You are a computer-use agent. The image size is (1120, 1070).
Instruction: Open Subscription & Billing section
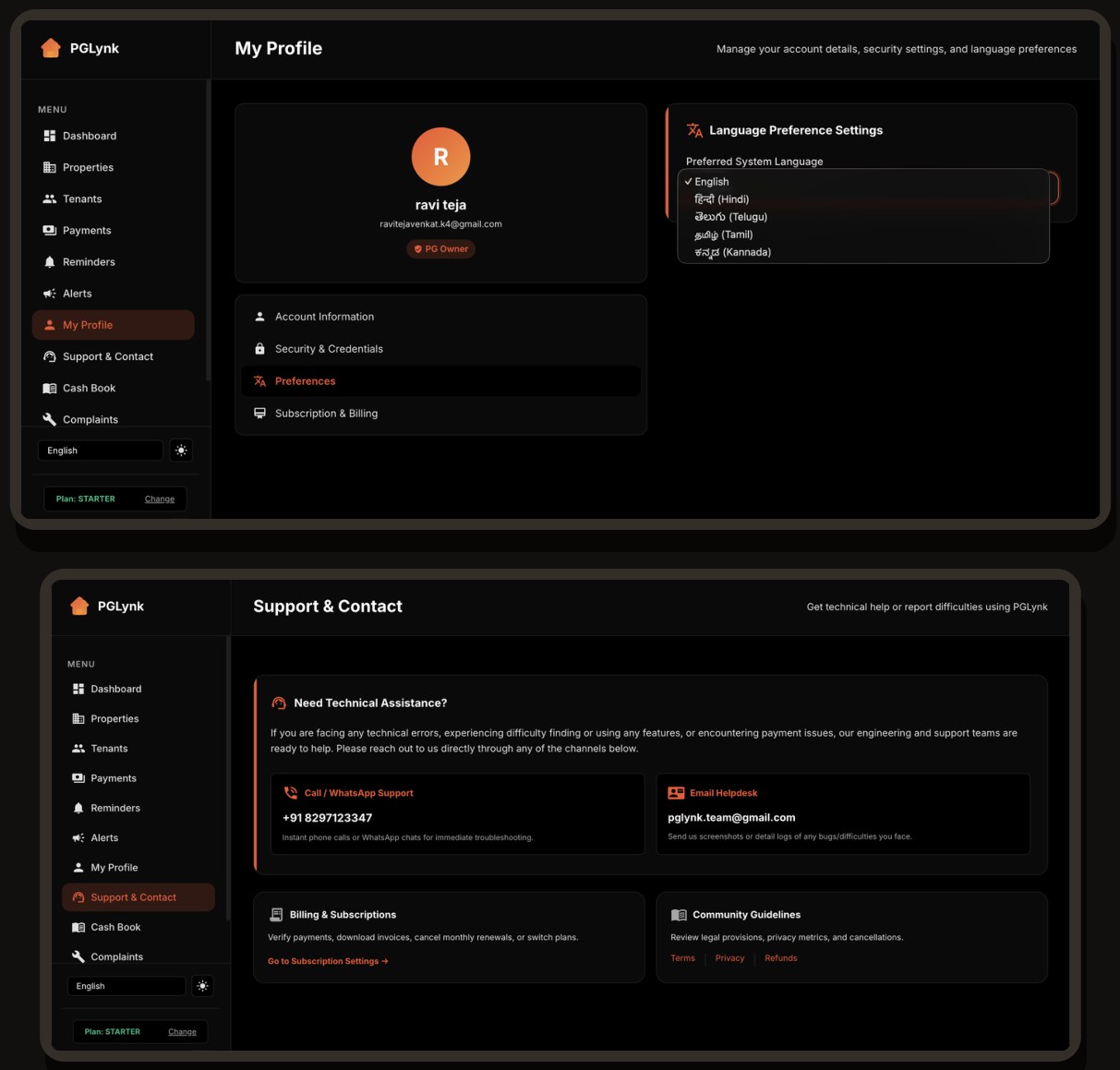tap(440, 414)
